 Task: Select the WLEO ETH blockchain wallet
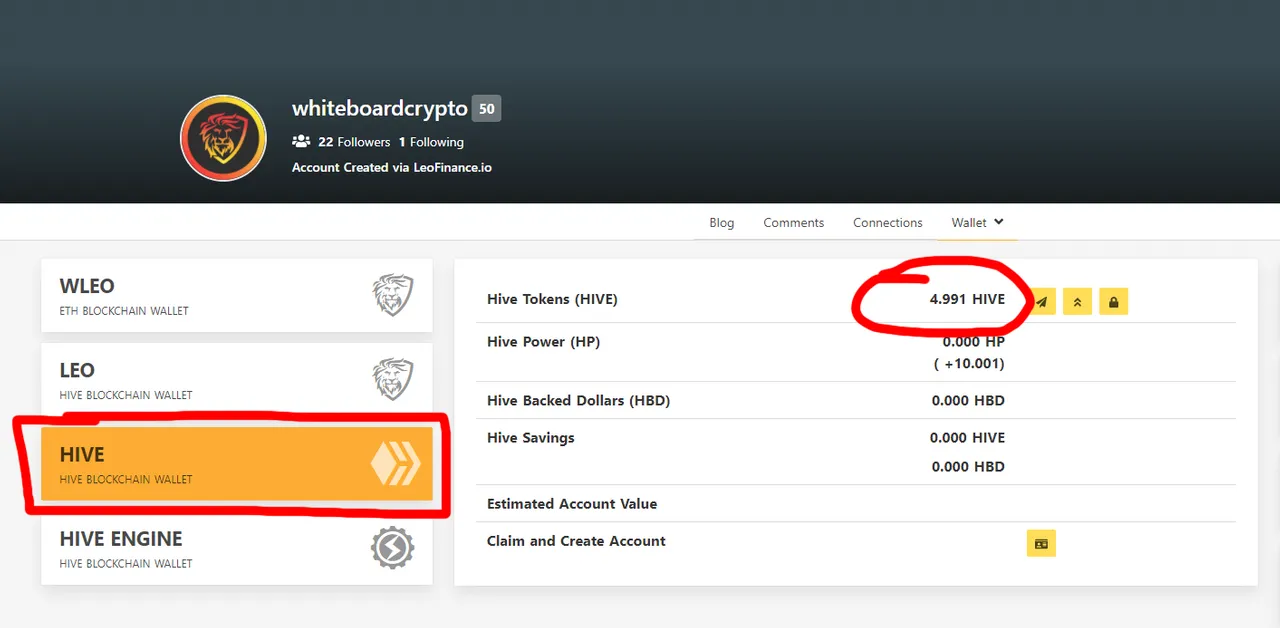(x=237, y=296)
